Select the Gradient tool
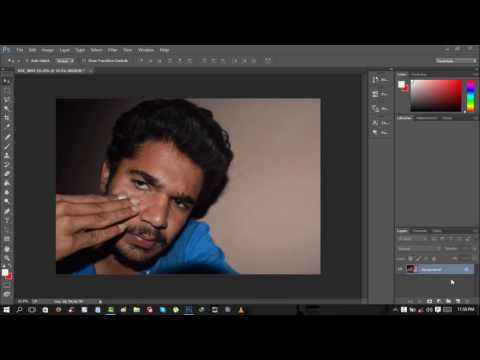The width and height of the screenshot is (480, 360). [6, 183]
